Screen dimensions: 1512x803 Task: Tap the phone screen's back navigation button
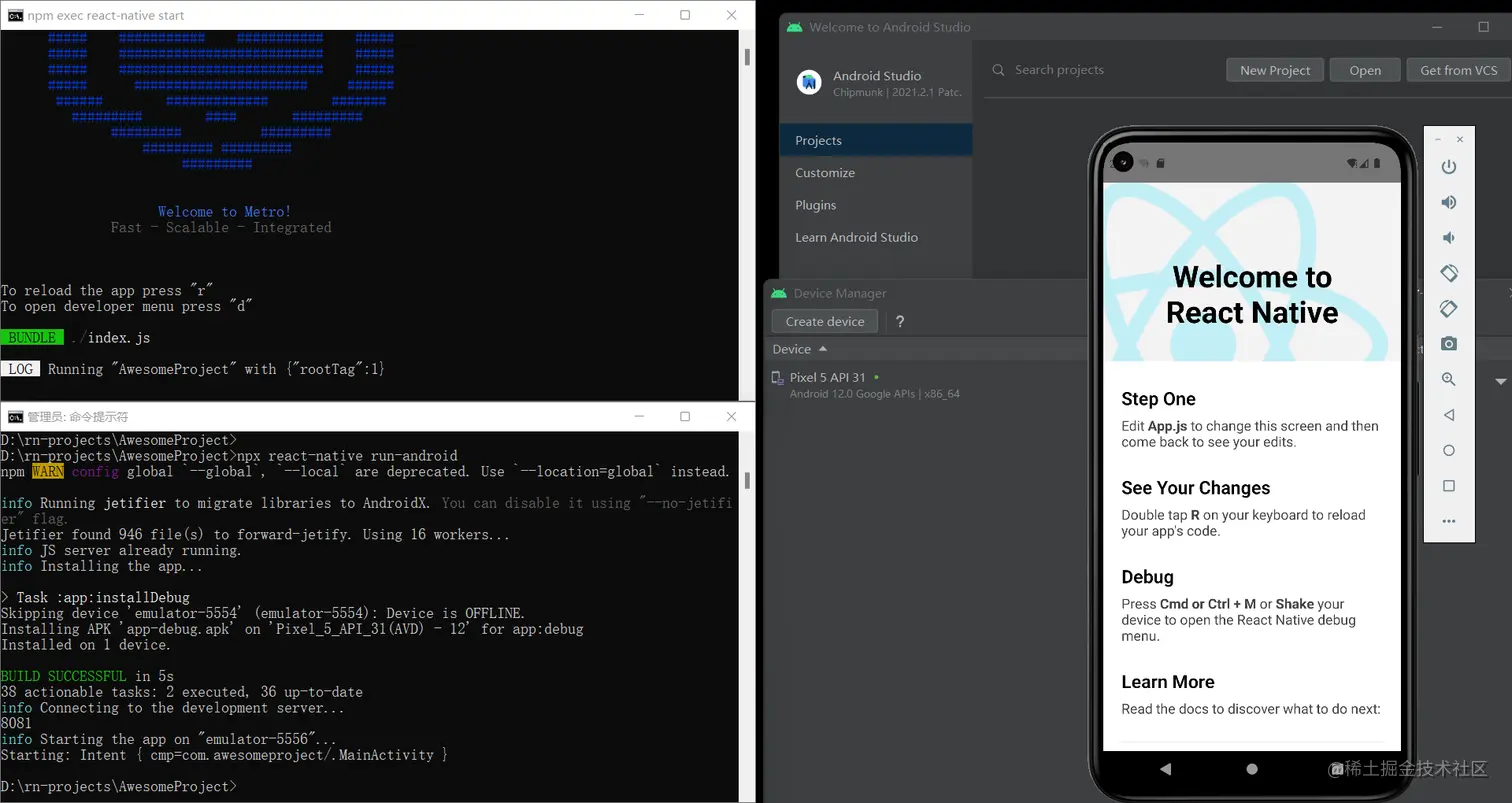click(x=1165, y=769)
